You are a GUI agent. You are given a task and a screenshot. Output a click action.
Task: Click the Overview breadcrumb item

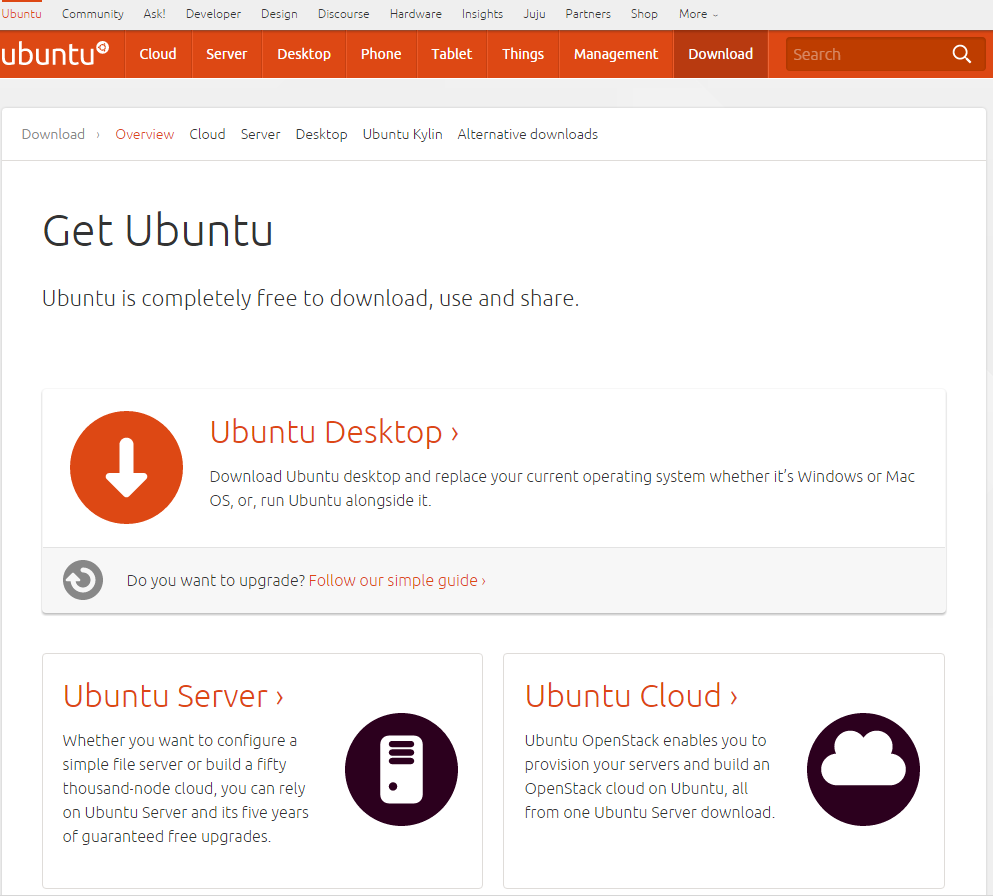[144, 133]
